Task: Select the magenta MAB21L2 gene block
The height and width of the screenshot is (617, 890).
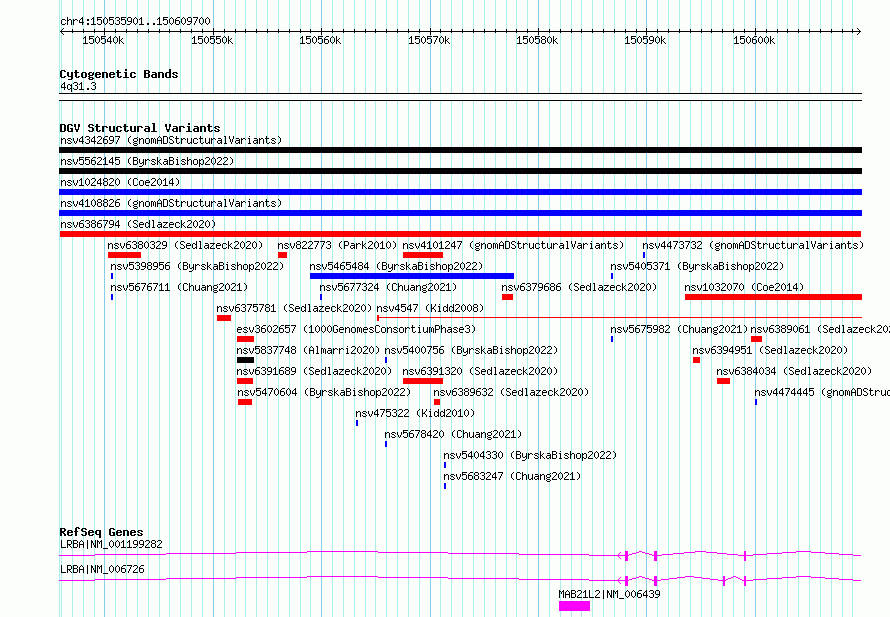Action: pyautogui.click(x=574, y=606)
